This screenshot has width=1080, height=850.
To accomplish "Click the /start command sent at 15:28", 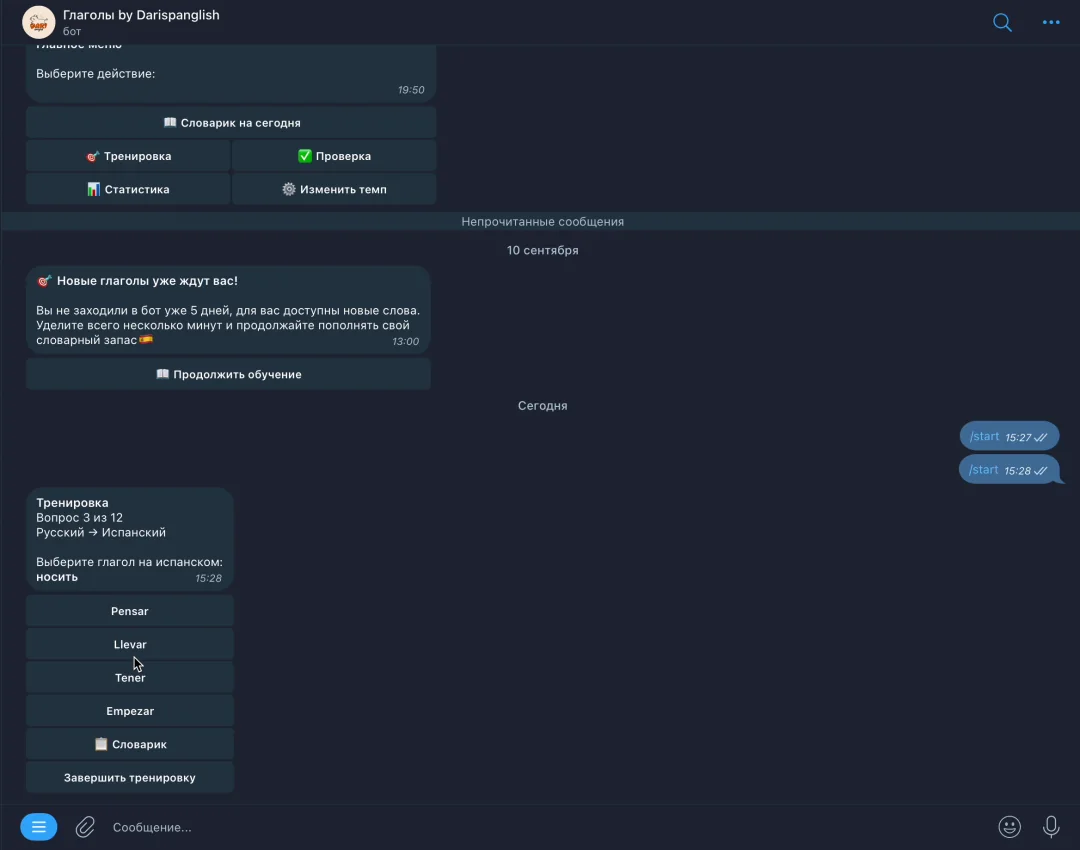I will click(x=983, y=470).
